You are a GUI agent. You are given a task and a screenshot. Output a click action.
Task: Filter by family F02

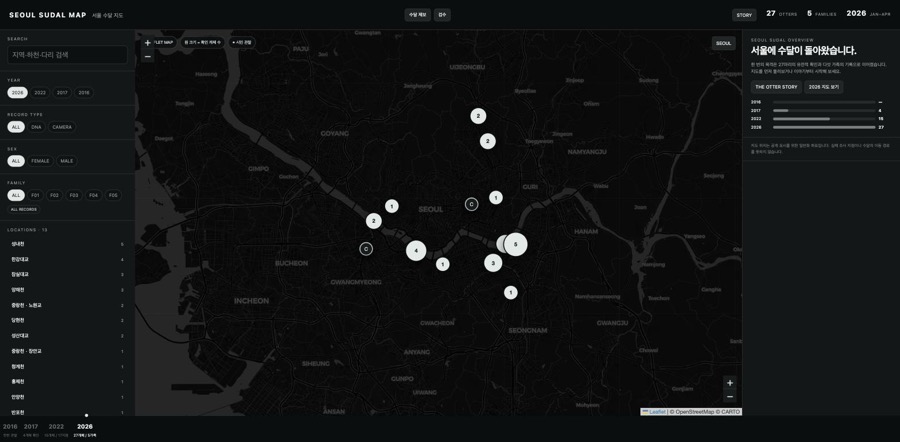(x=55, y=195)
